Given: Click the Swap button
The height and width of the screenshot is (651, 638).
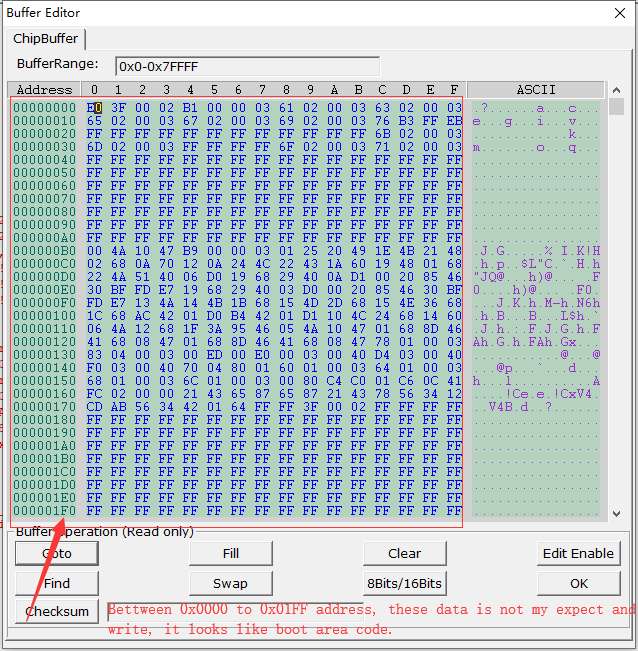Looking at the screenshot, I should [x=231, y=583].
